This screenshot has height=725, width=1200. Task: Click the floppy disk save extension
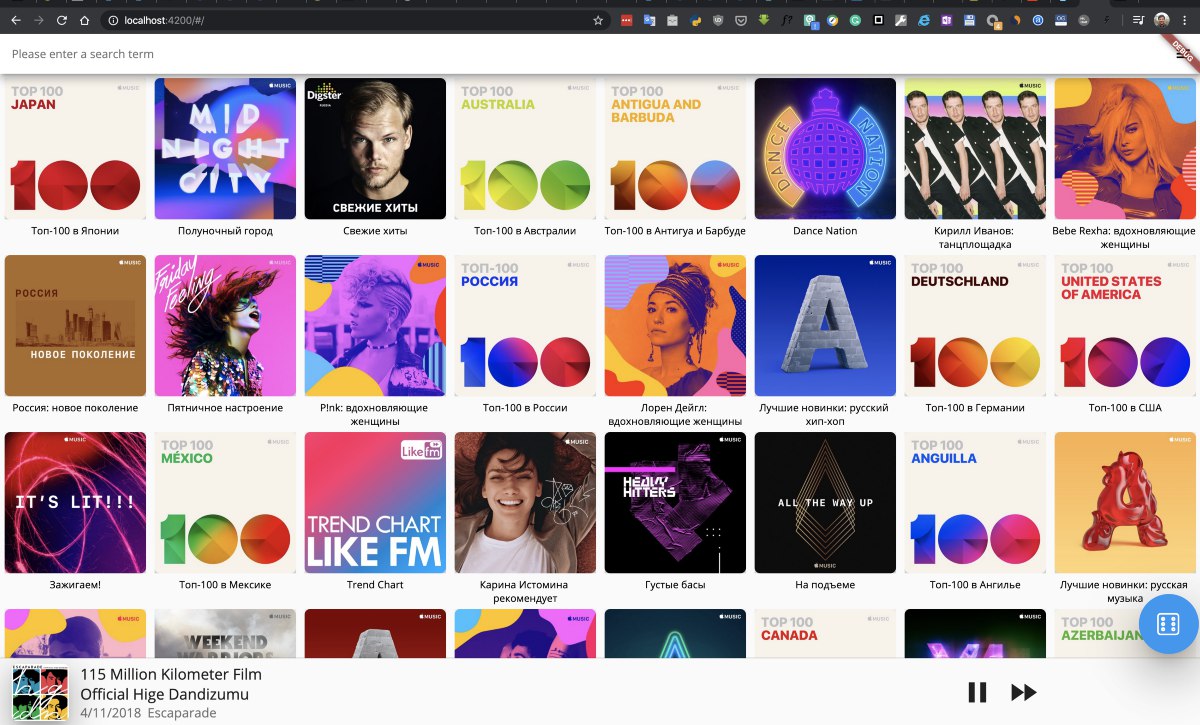[x=970, y=20]
